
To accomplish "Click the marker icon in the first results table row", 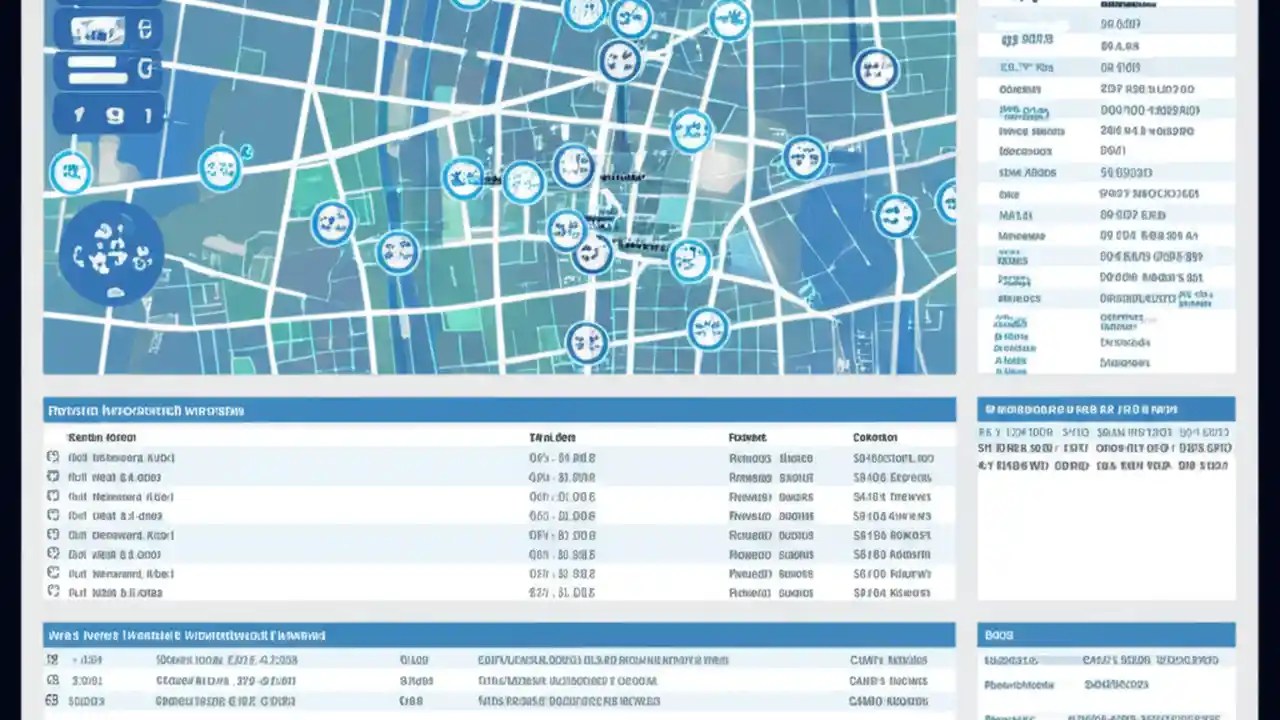I will (x=53, y=457).
